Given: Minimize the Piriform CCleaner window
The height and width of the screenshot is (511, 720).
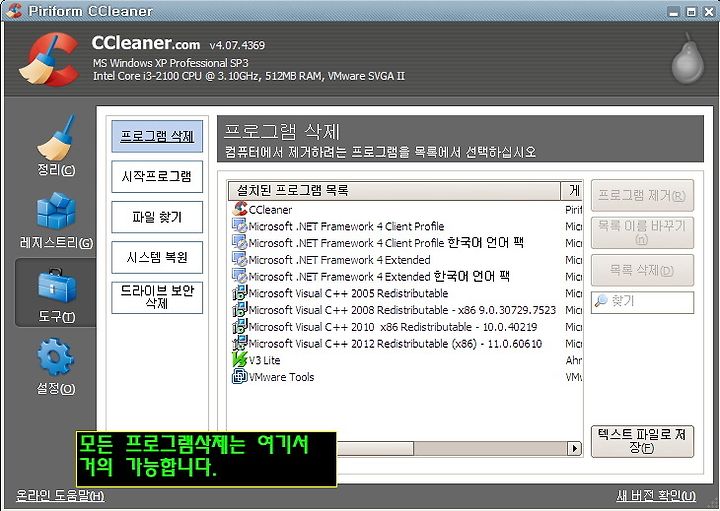Looking at the screenshot, I should [x=674, y=12].
